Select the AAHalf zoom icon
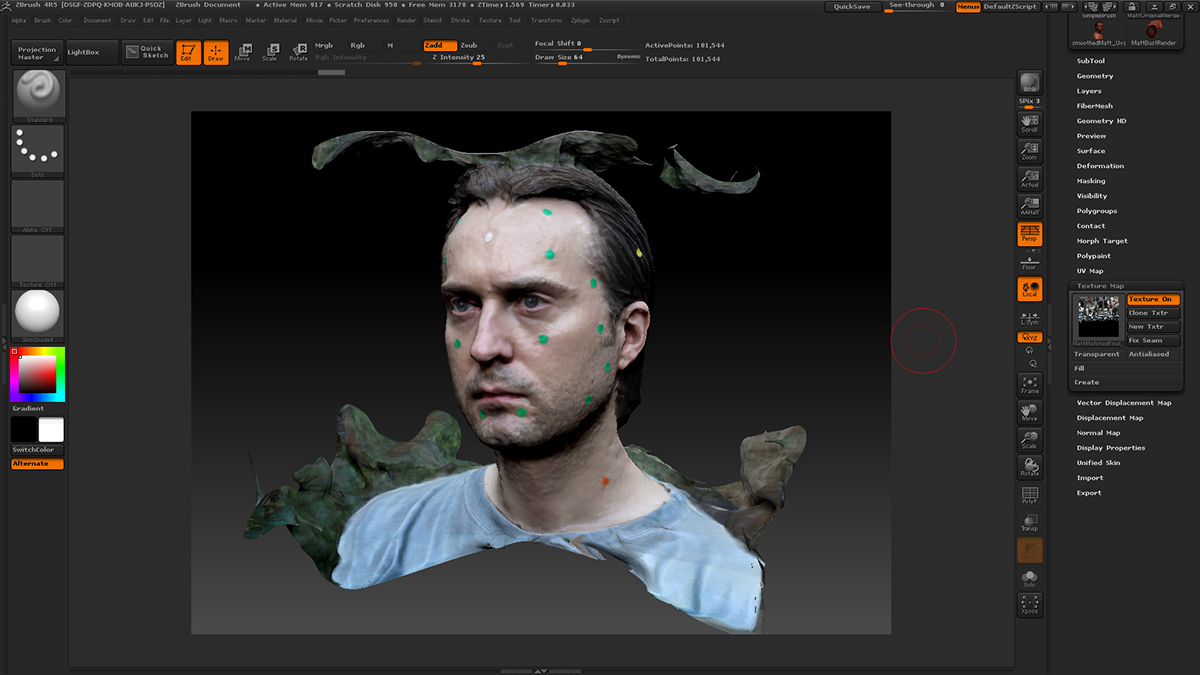The height and width of the screenshot is (675, 1200). [1029, 206]
